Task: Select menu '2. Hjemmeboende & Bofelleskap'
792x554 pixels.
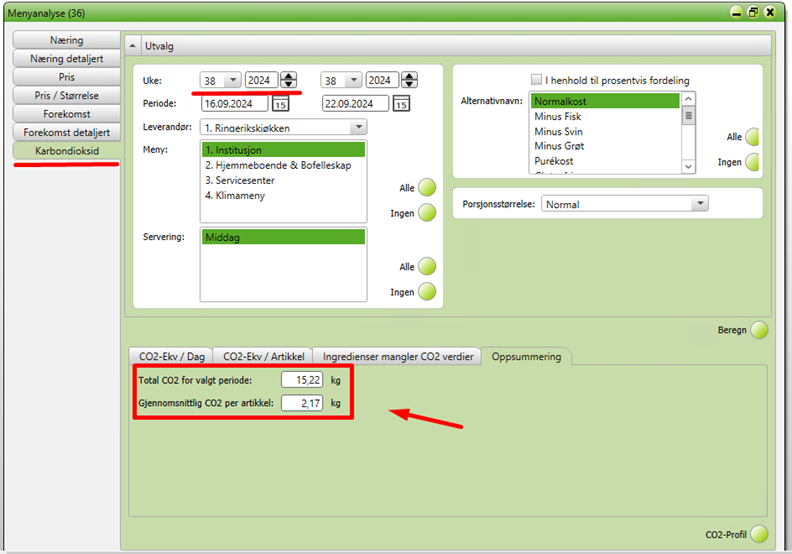Action: [283, 165]
